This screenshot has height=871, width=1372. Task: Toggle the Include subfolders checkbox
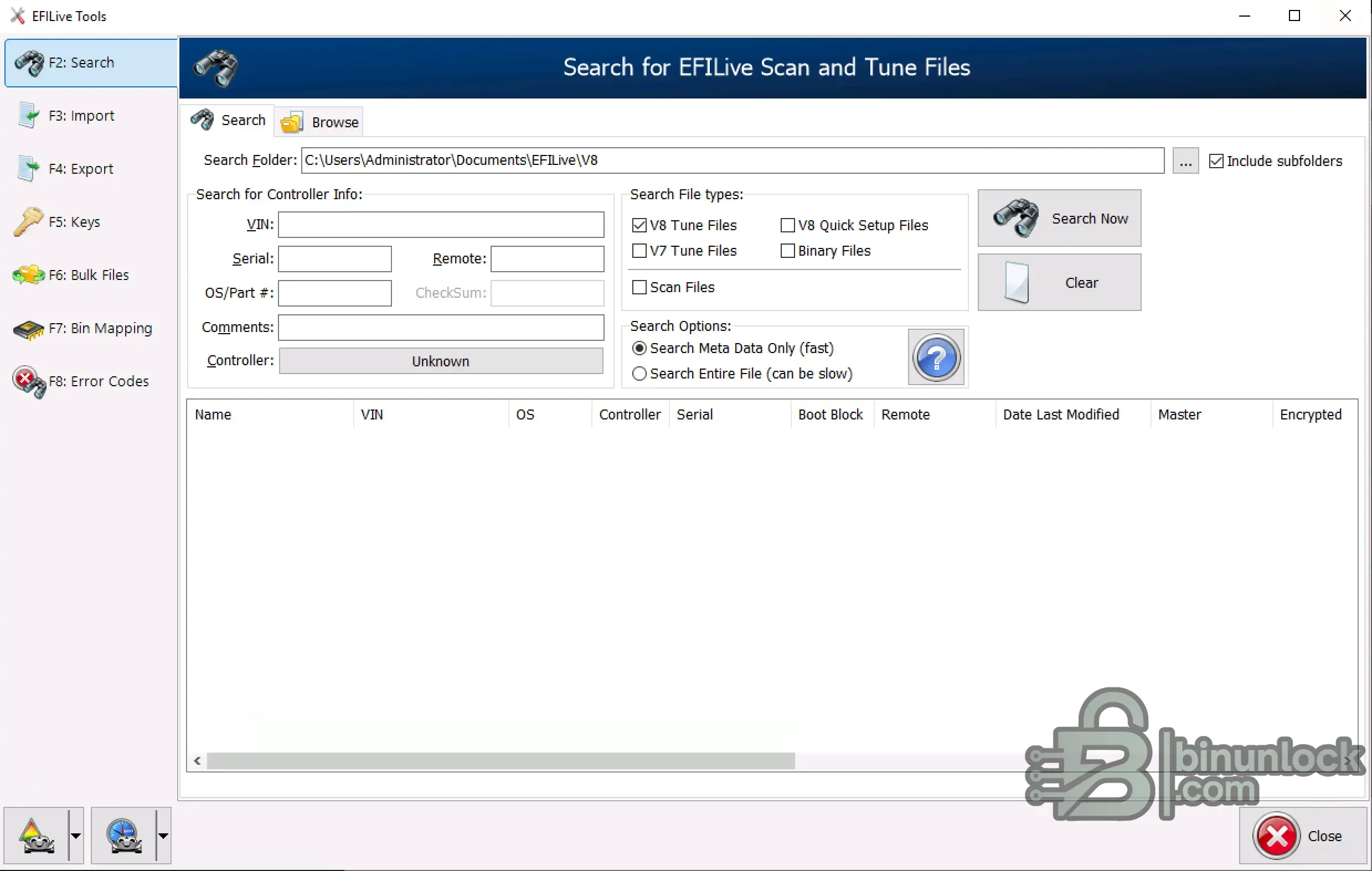[x=1275, y=161]
